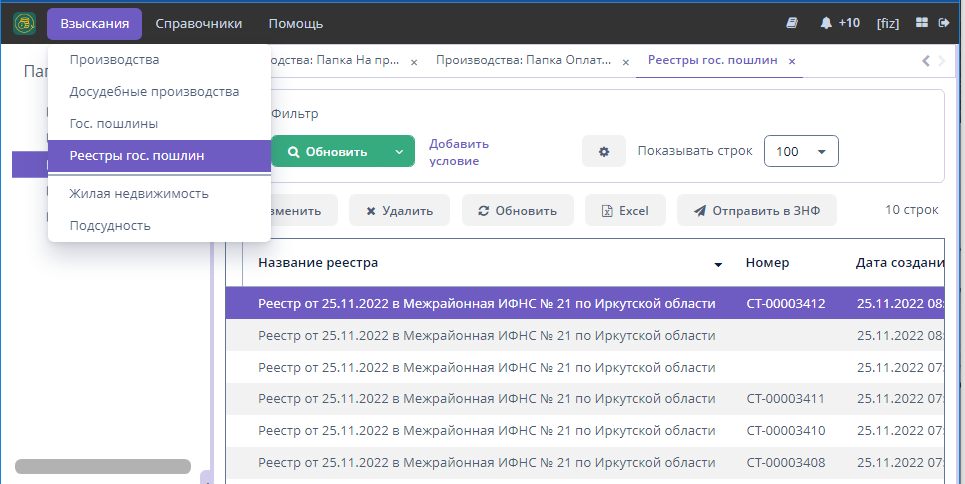Sort by Название реестра column arrow
The image size is (965, 484).
coord(718,264)
